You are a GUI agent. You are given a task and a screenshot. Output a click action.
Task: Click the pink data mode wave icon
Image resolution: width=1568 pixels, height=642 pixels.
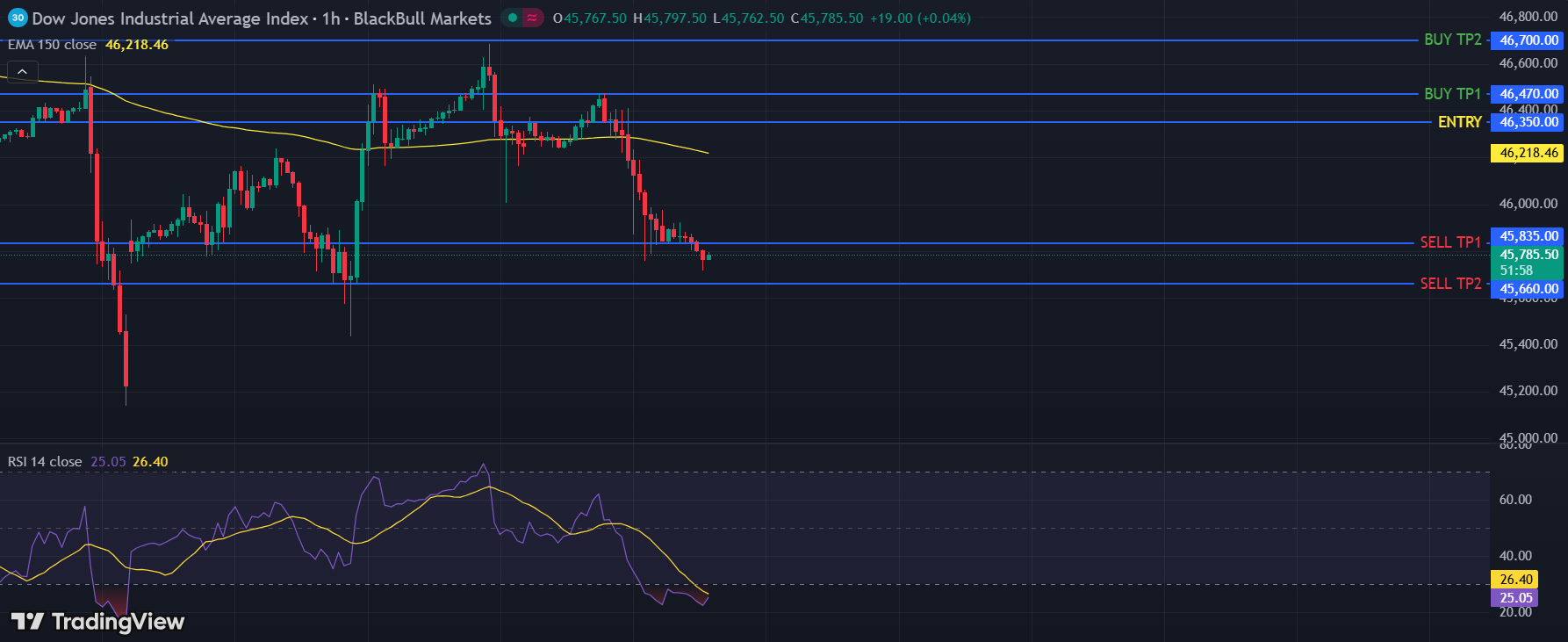click(x=532, y=18)
